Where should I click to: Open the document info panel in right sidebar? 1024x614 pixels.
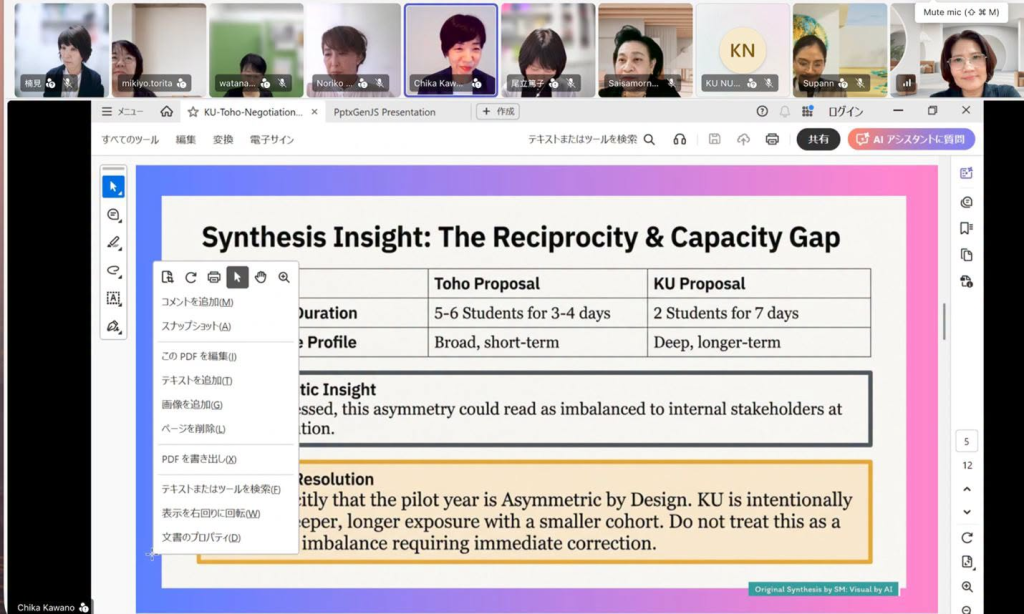click(x=967, y=282)
